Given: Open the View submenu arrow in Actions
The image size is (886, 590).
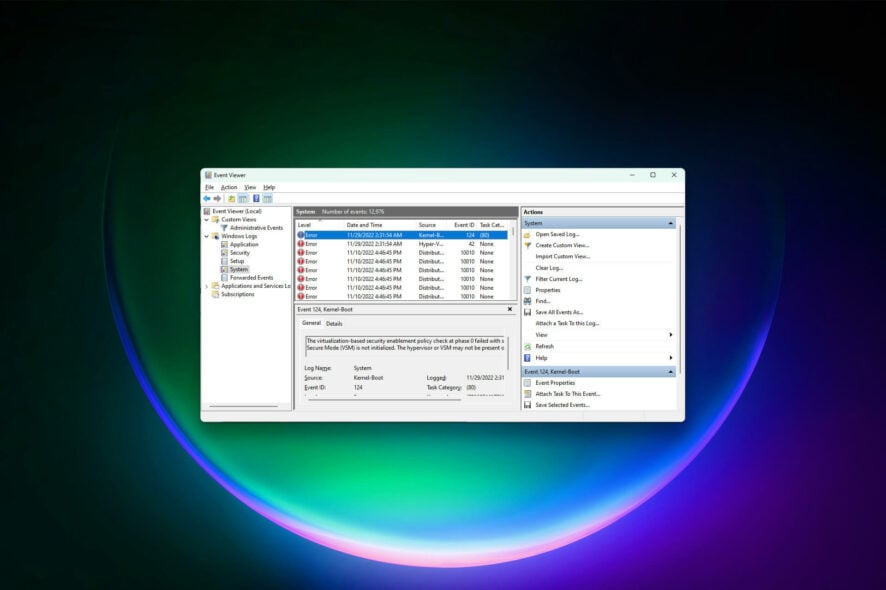Looking at the screenshot, I should click(x=670, y=335).
